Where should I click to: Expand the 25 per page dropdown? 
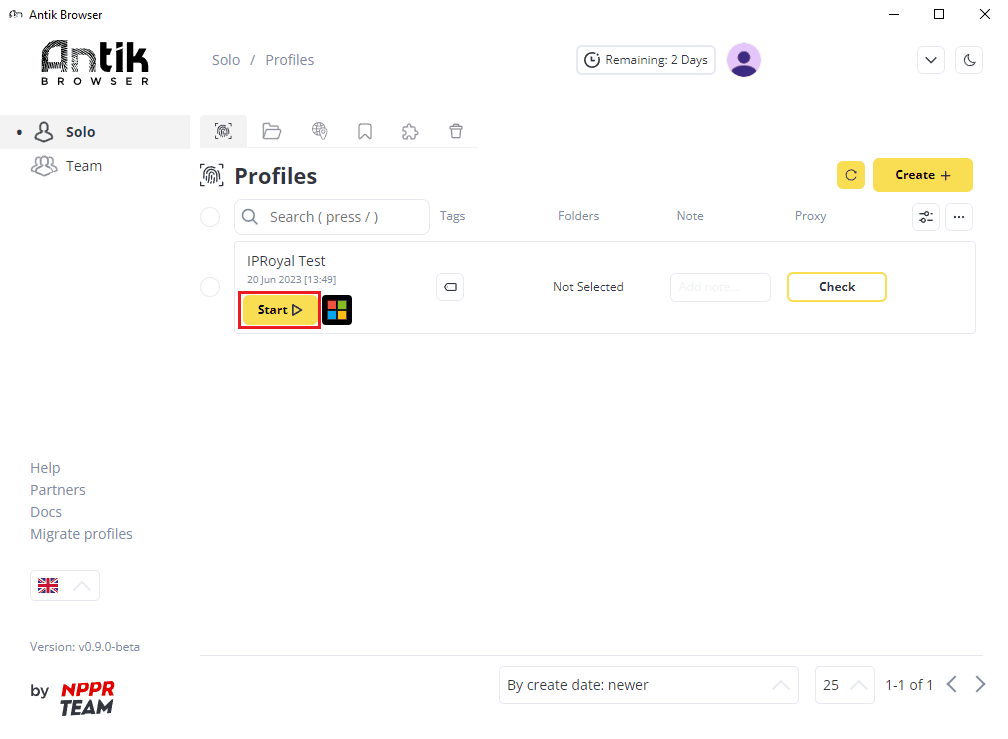coord(845,685)
